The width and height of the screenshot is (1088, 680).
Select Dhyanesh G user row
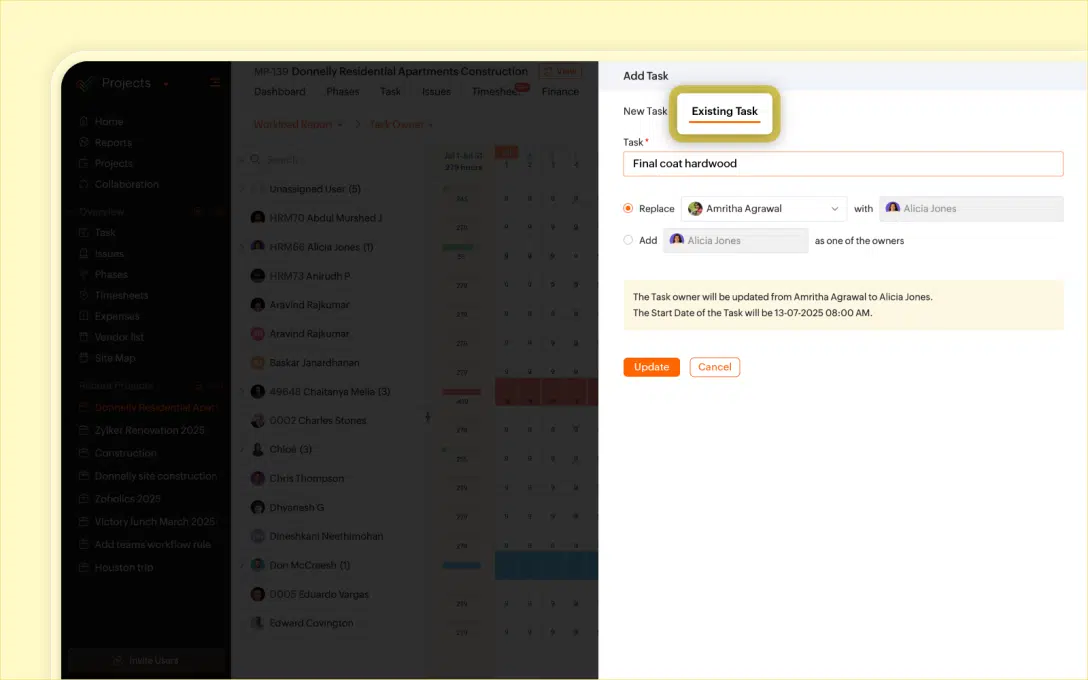pyautogui.click(x=296, y=508)
